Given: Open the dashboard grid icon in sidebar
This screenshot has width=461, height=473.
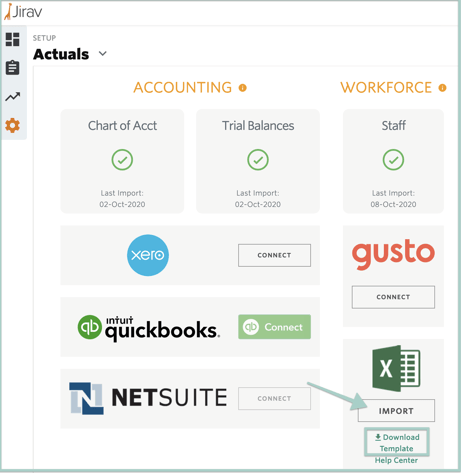Looking at the screenshot, I should tap(13, 39).
